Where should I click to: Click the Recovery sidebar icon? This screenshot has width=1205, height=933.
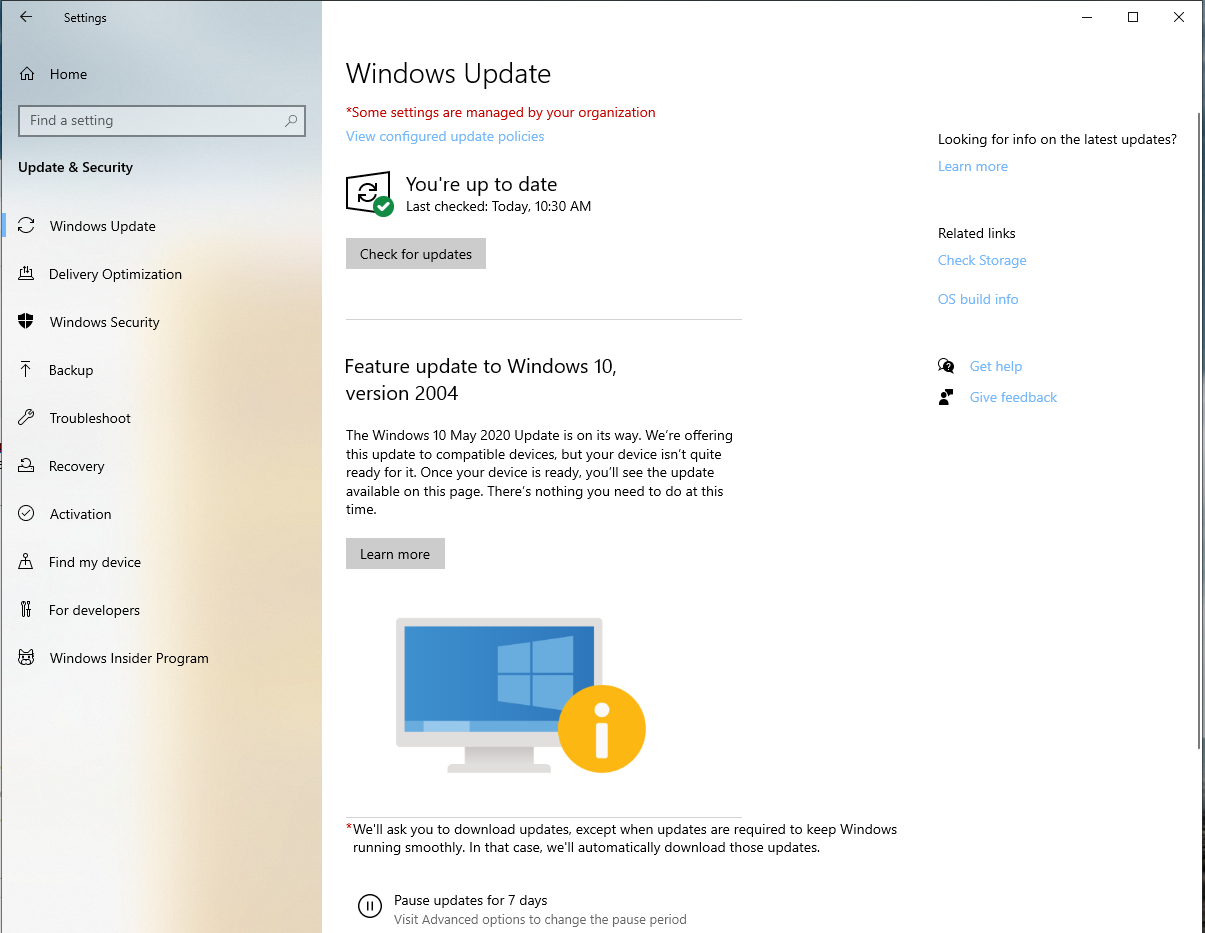pos(27,466)
